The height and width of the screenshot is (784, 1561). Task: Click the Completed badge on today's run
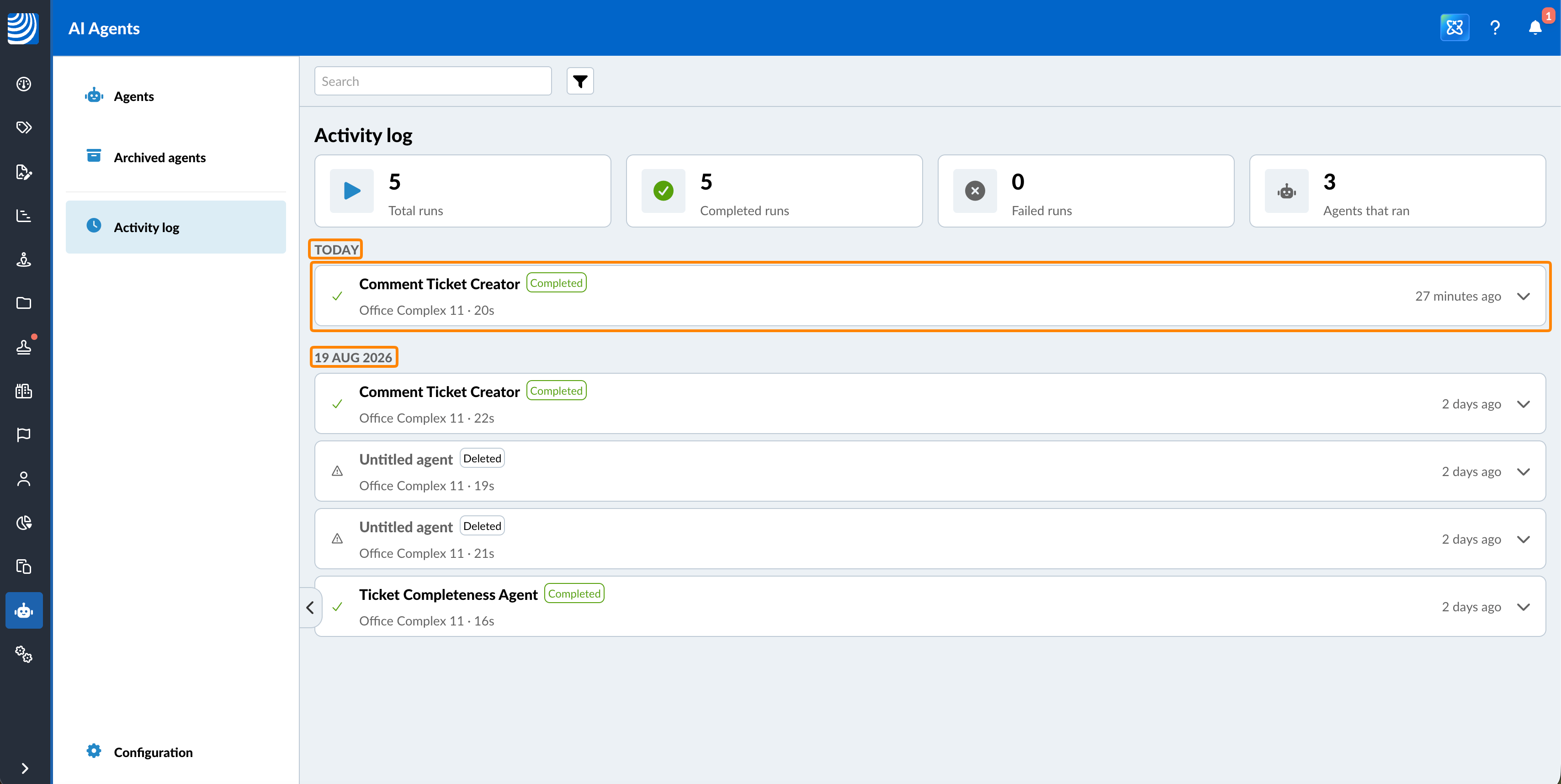tap(556, 283)
